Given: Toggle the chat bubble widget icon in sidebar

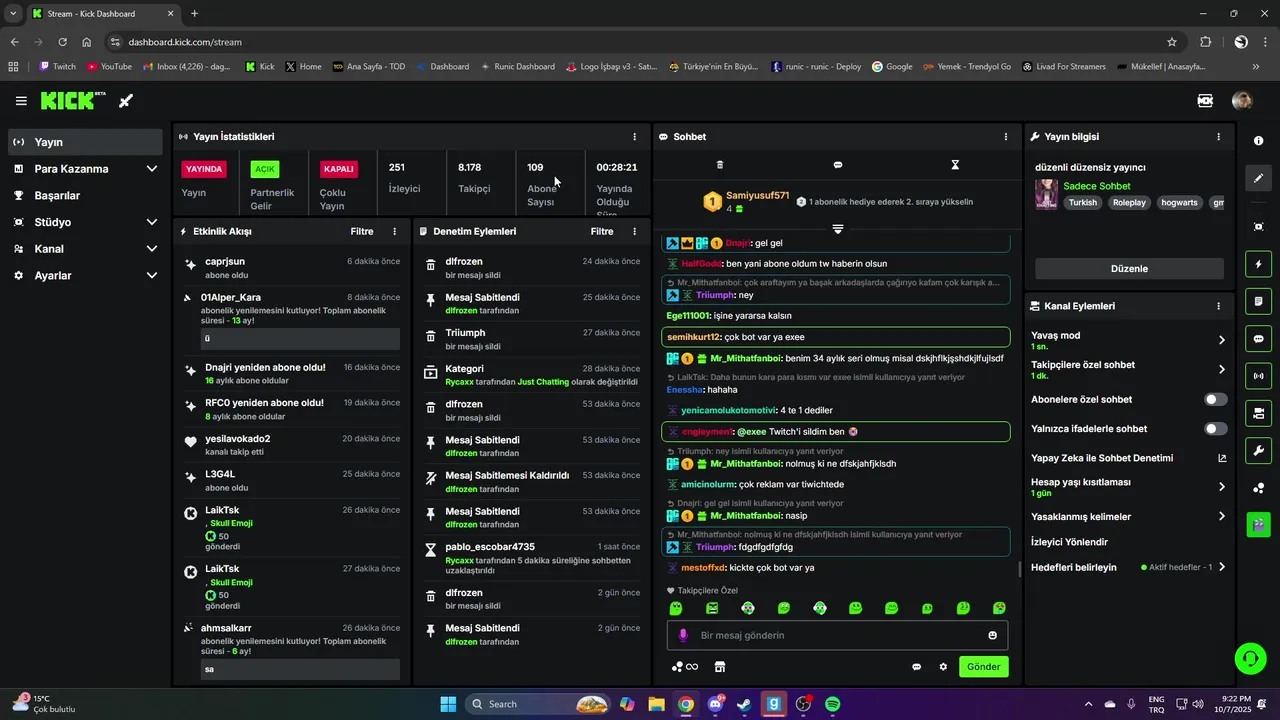Looking at the screenshot, I should pyautogui.click(x=1259, y=339).
